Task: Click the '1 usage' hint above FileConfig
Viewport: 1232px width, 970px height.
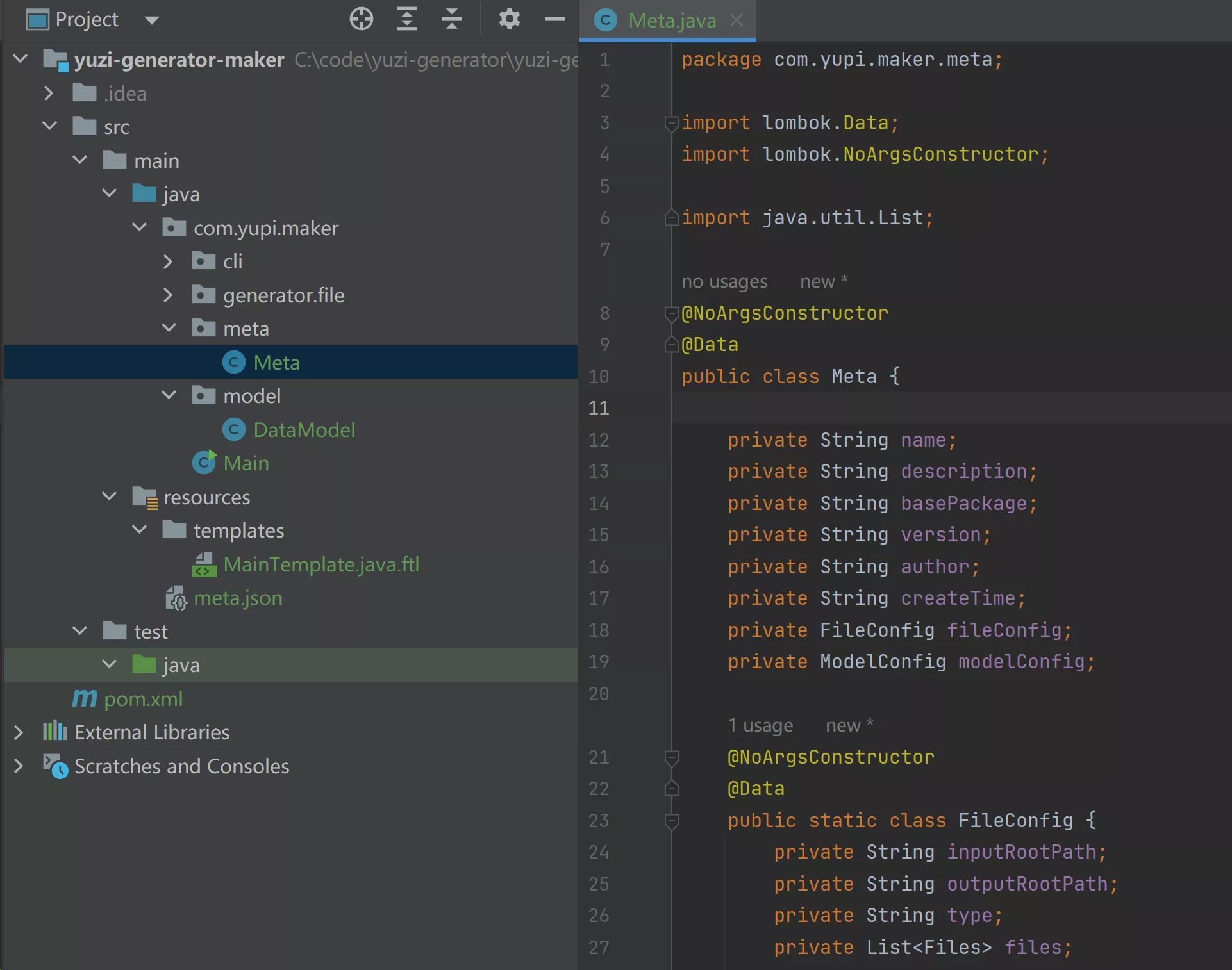Action: tap(760, 725)
